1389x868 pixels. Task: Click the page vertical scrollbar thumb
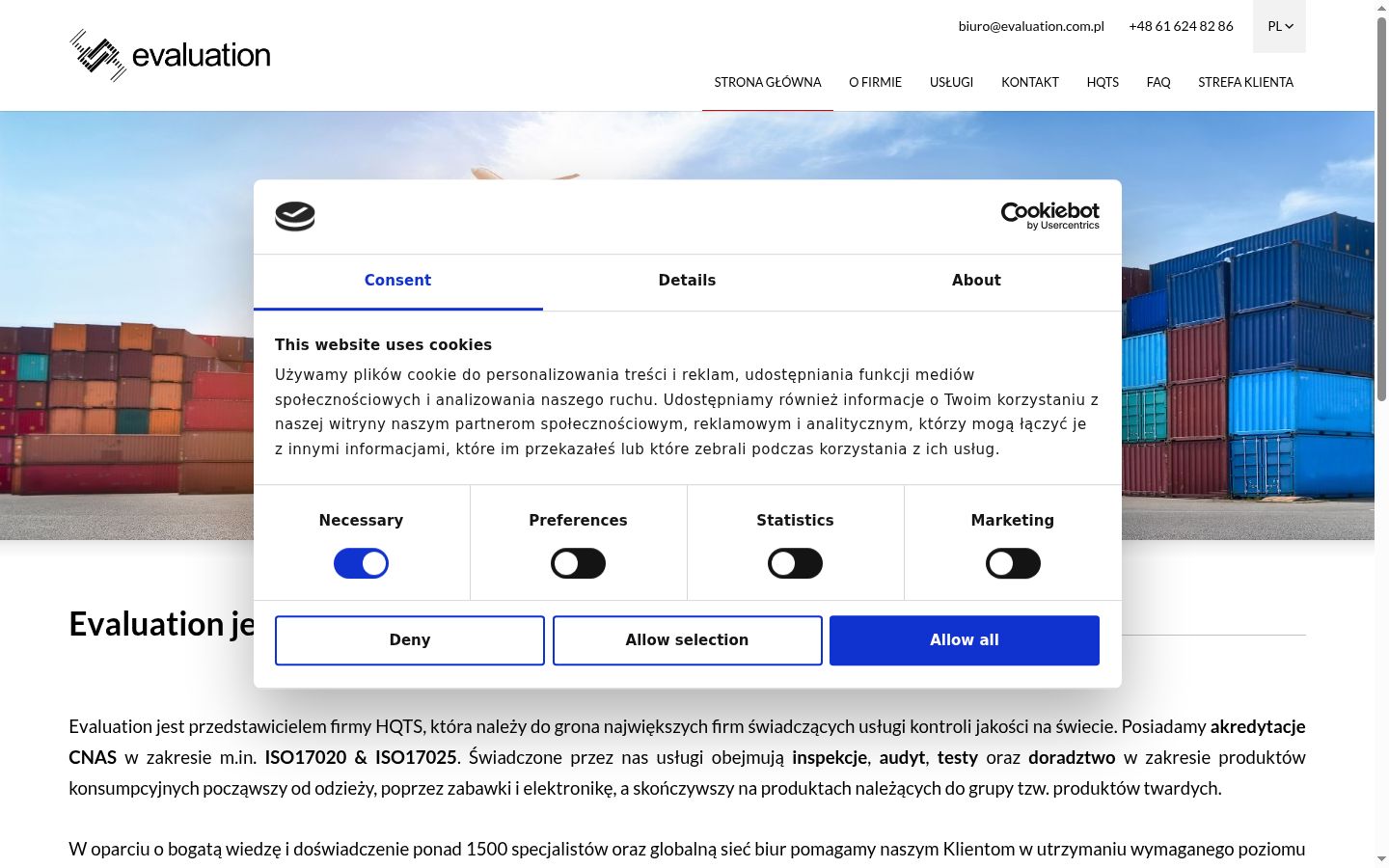1381,208
